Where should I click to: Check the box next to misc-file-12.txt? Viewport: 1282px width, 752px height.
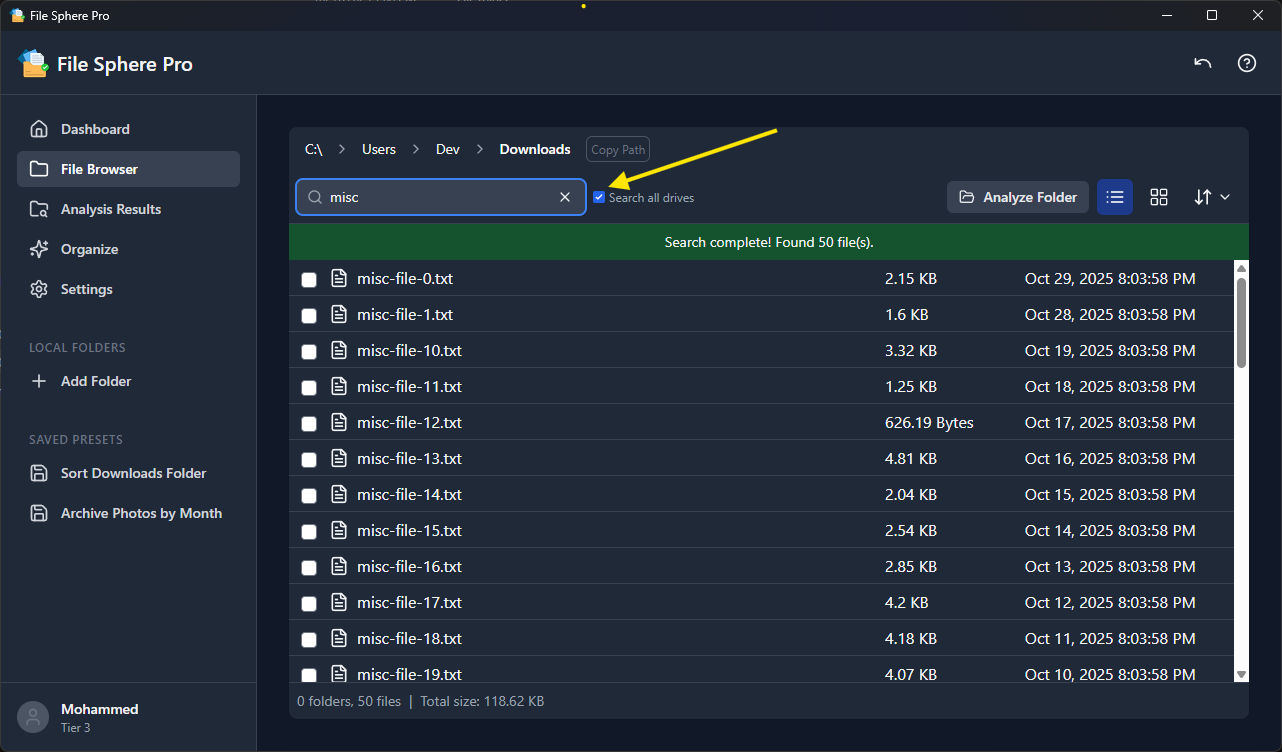pyautogui.click(x=309, y=424)
